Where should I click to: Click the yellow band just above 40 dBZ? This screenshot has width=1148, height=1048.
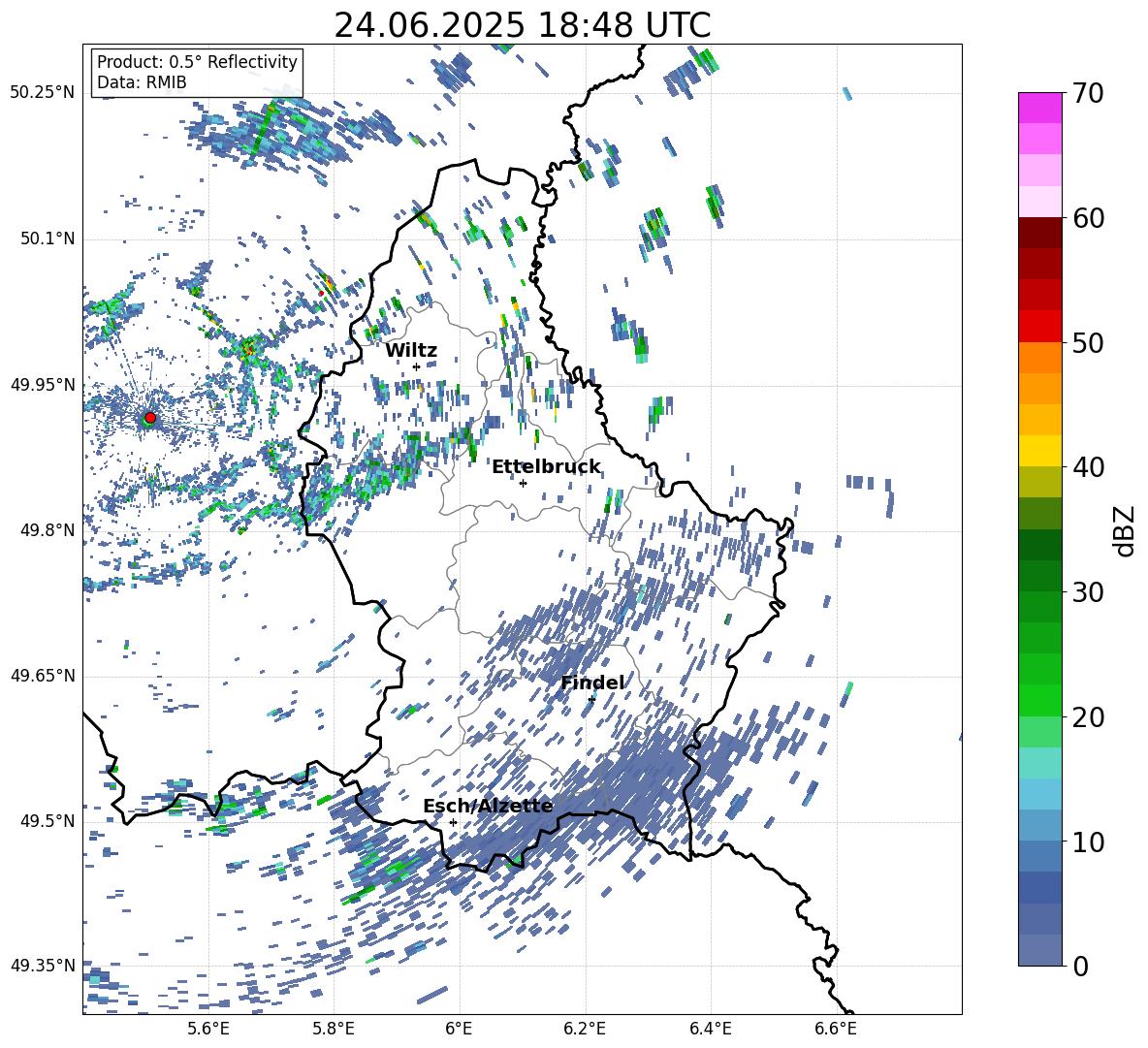(x=1039, y=451)
